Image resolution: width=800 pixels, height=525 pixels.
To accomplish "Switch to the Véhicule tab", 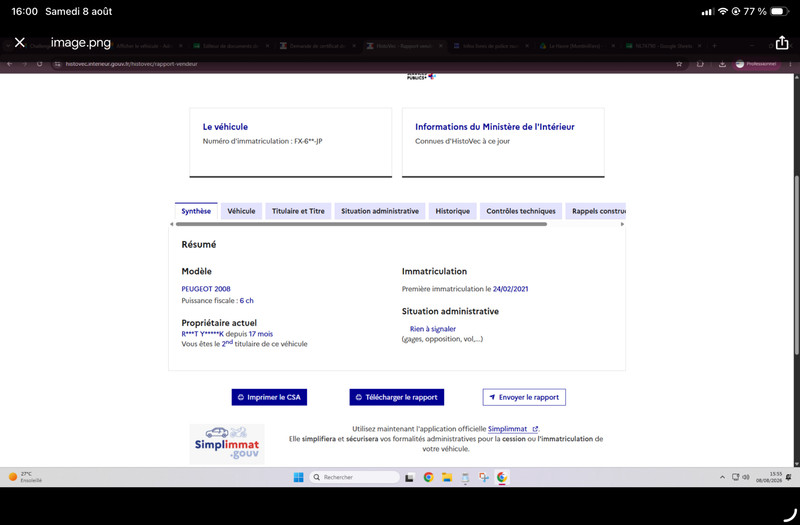I will tap(241, 211).
